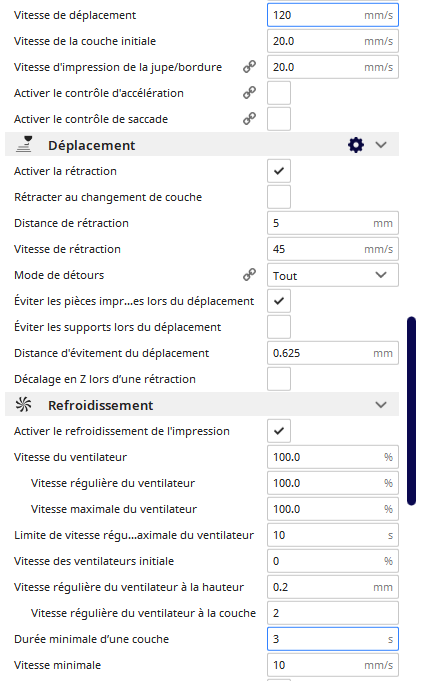Click the link icon next to Mode de détours
The height and width of the screenshot is (681, 421).
pyautogui.click(x=249, y=274)
